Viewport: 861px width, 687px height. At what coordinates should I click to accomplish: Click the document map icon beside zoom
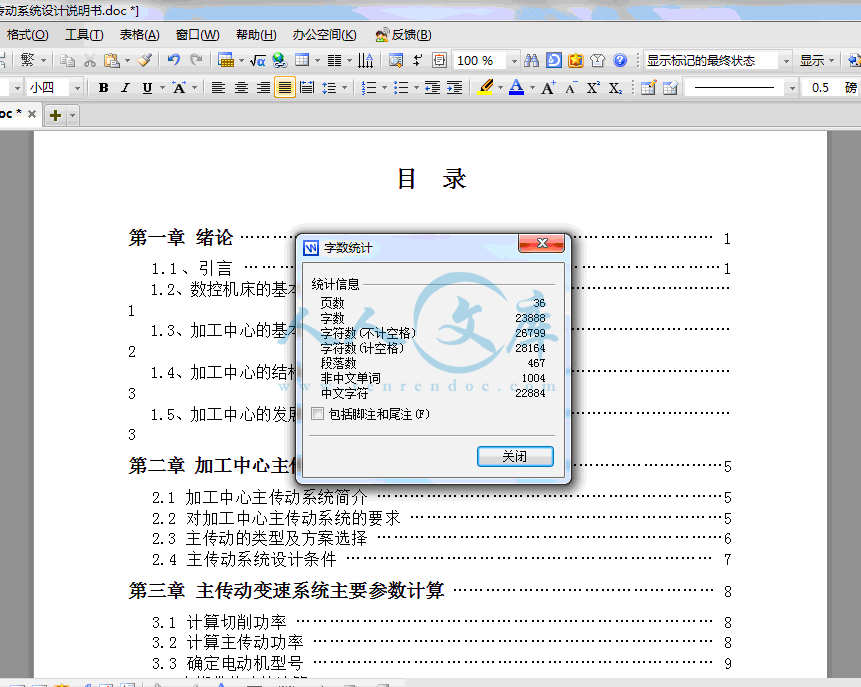point(439,60)
